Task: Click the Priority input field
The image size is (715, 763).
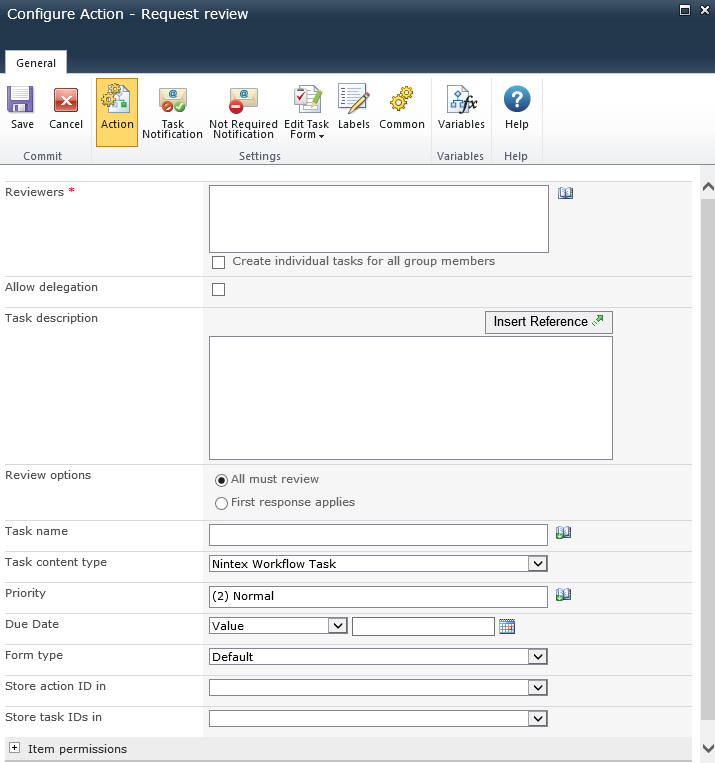Action: point(378,597)
